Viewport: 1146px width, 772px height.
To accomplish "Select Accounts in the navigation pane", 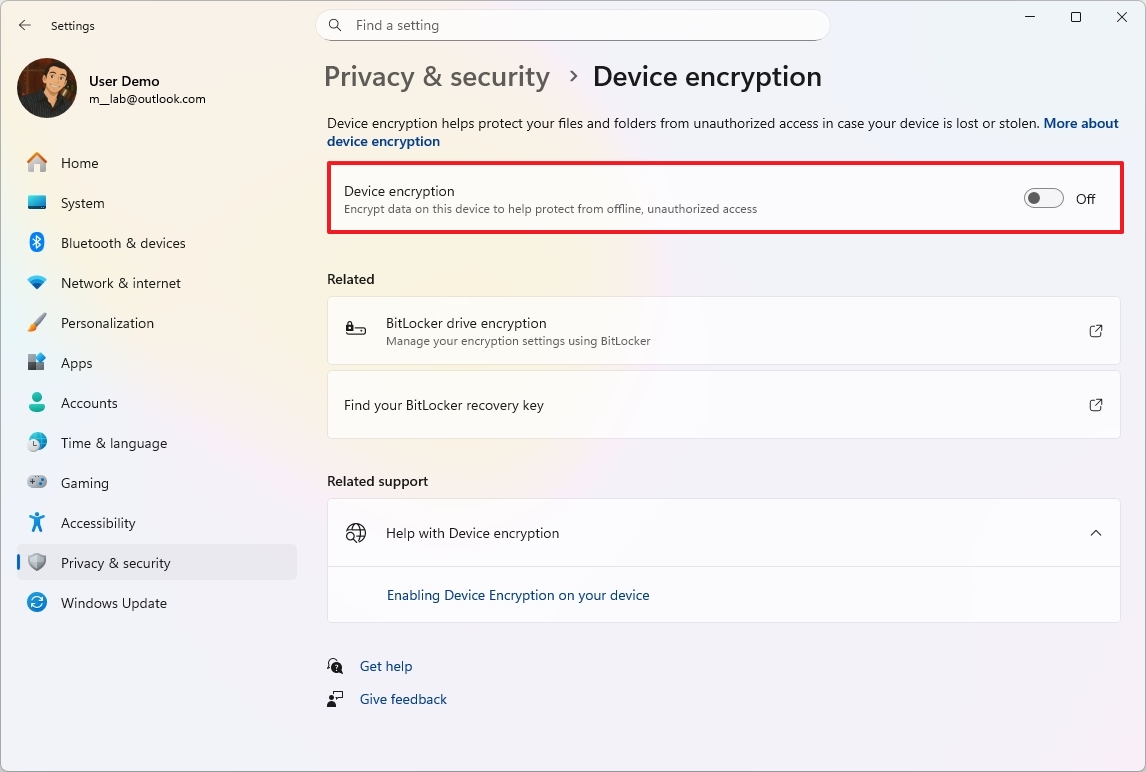I will (x=90, y=402).
